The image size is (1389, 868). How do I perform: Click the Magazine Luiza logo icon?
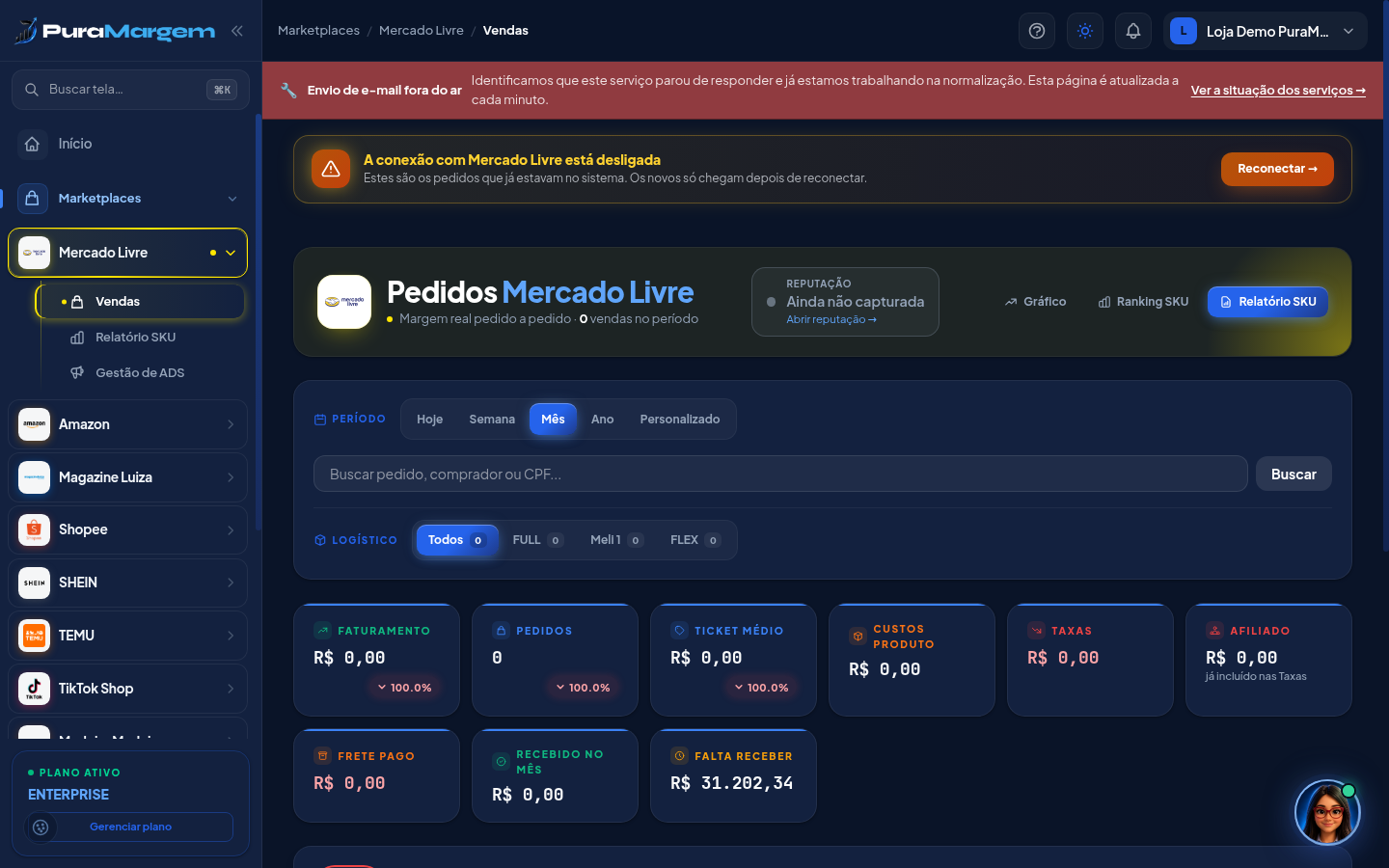pyautogui.click(x=34, y=477)
